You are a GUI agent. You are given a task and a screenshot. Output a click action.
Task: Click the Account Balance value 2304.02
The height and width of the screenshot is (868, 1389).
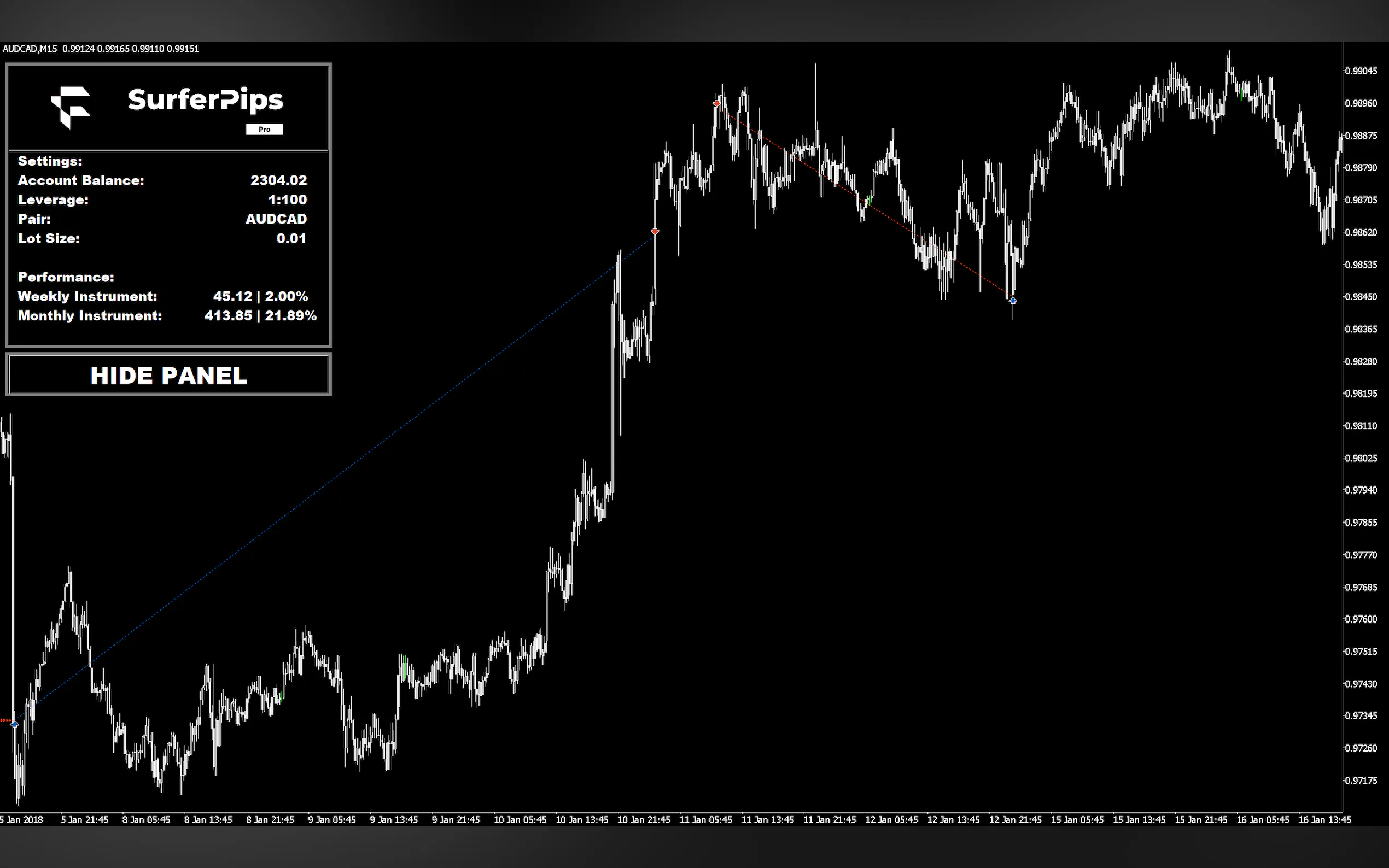[x=278, y=180]
